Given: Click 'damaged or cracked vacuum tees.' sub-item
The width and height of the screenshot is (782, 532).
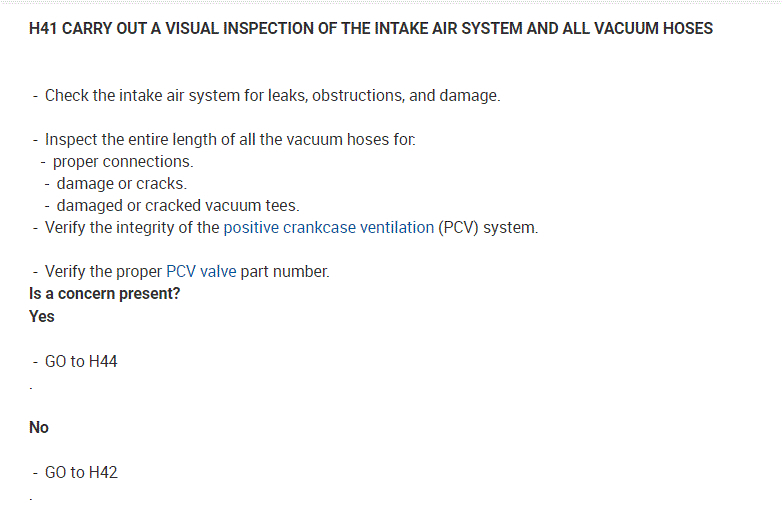Looking at the screenshot, I should tap(177, 206).
